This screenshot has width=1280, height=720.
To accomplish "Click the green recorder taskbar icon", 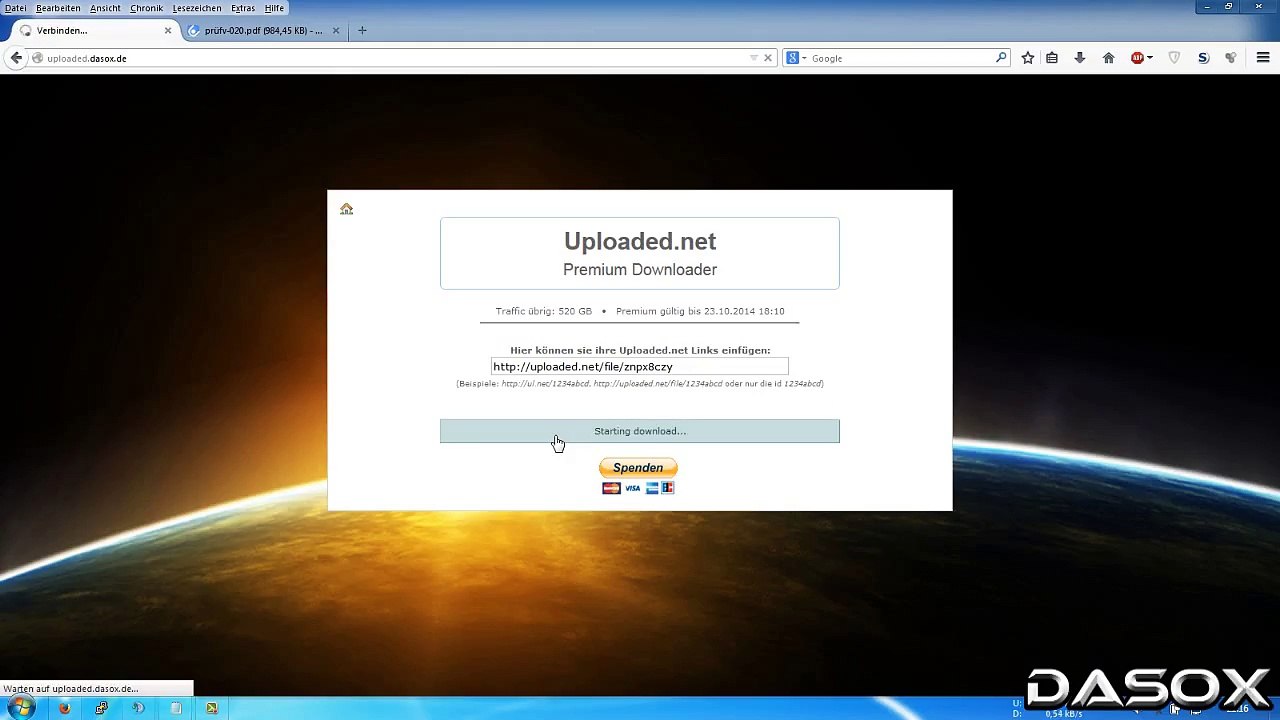I will [212, 708].
